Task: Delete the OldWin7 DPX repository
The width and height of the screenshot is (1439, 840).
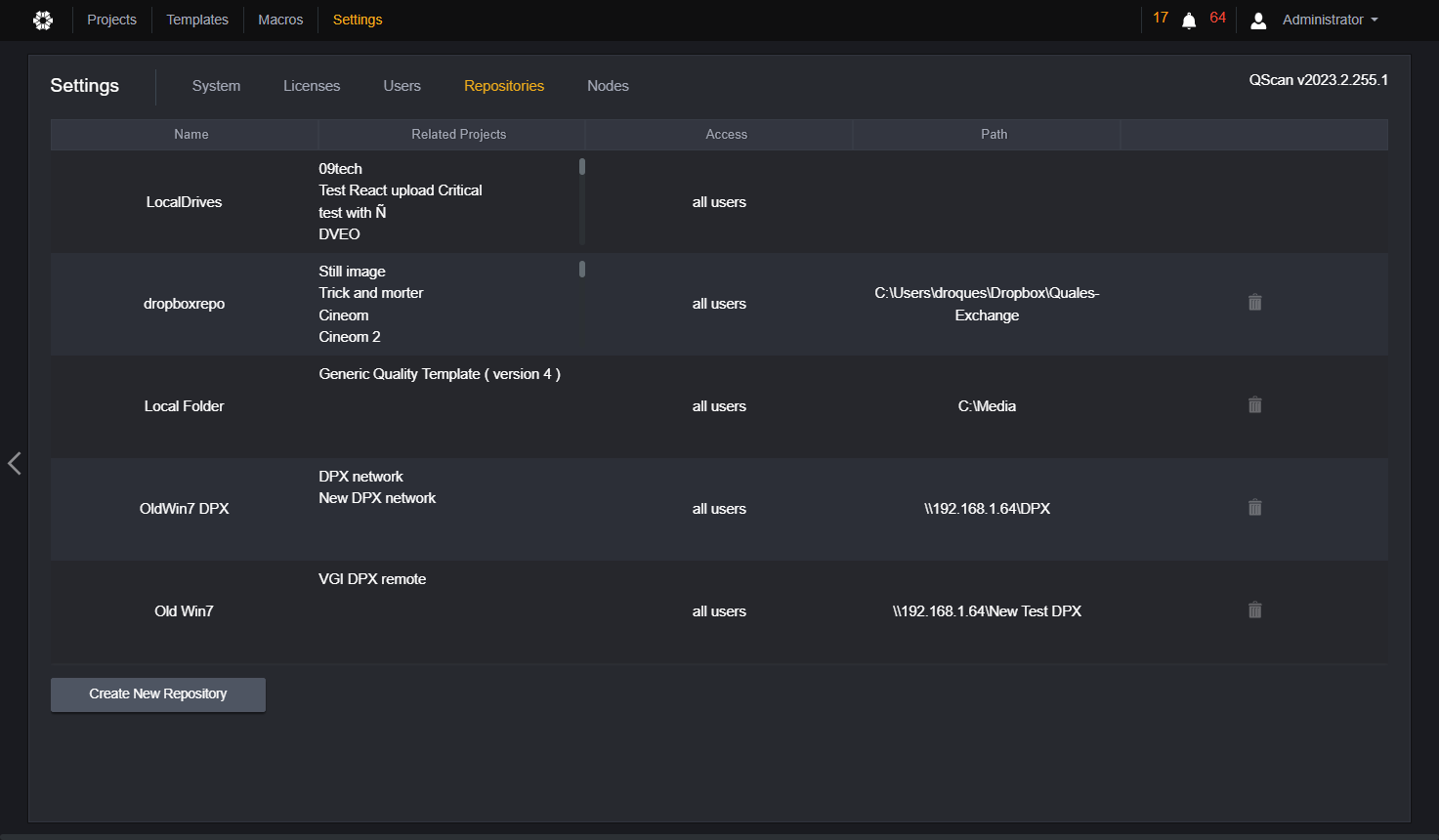Action: (x=1255, y=508)
